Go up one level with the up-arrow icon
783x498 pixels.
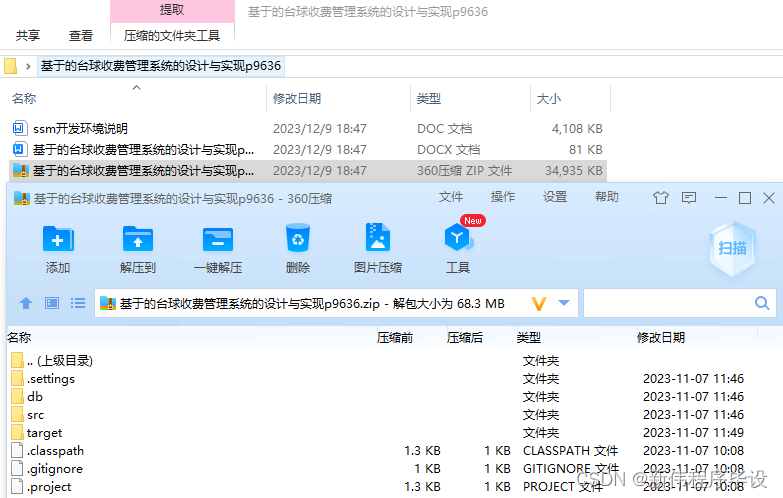[x=26, y=303]
